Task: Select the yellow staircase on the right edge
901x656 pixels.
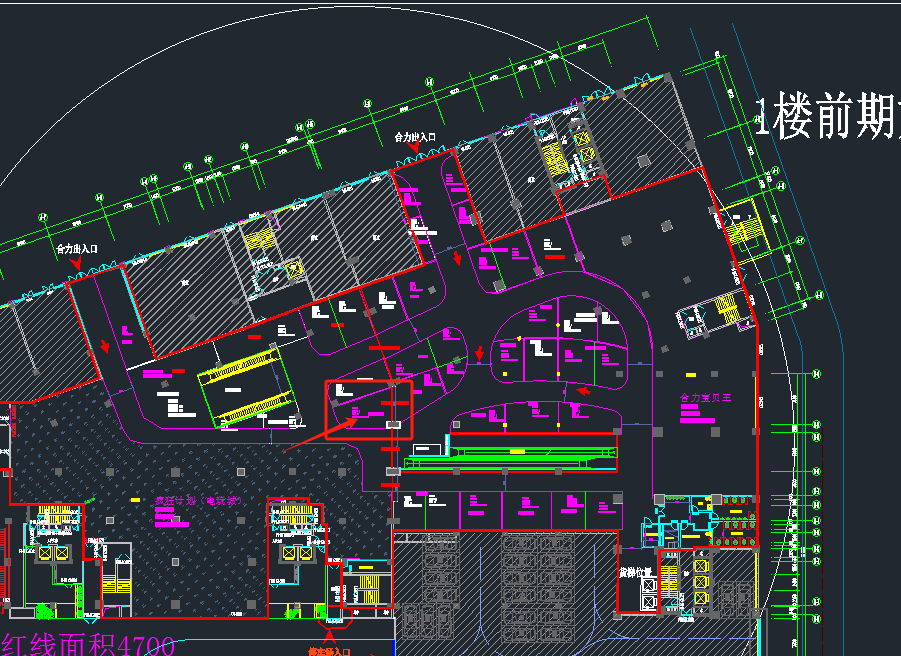Action: [x=745, y=226]
